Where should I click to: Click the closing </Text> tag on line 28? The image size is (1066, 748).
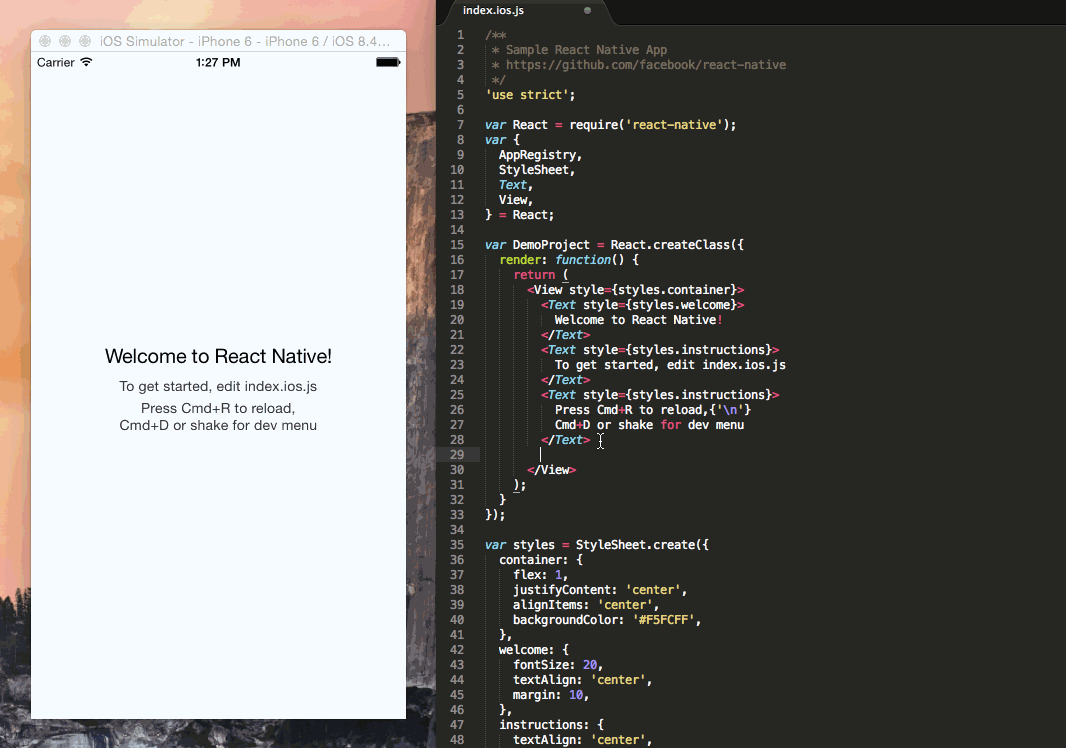coord(566,440)
